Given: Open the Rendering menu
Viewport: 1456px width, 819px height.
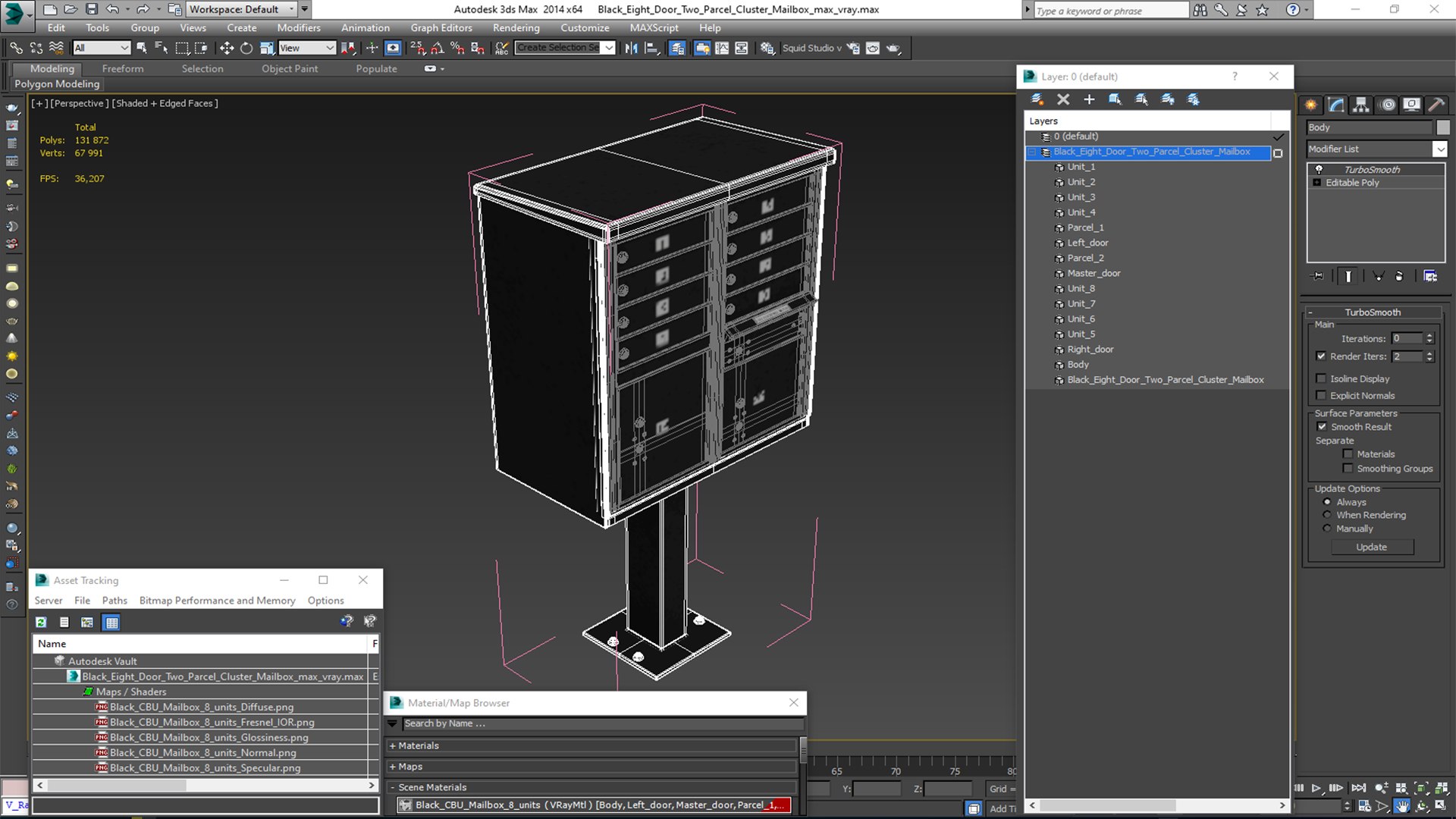Looking at the screenshot, I should (516, 27).
